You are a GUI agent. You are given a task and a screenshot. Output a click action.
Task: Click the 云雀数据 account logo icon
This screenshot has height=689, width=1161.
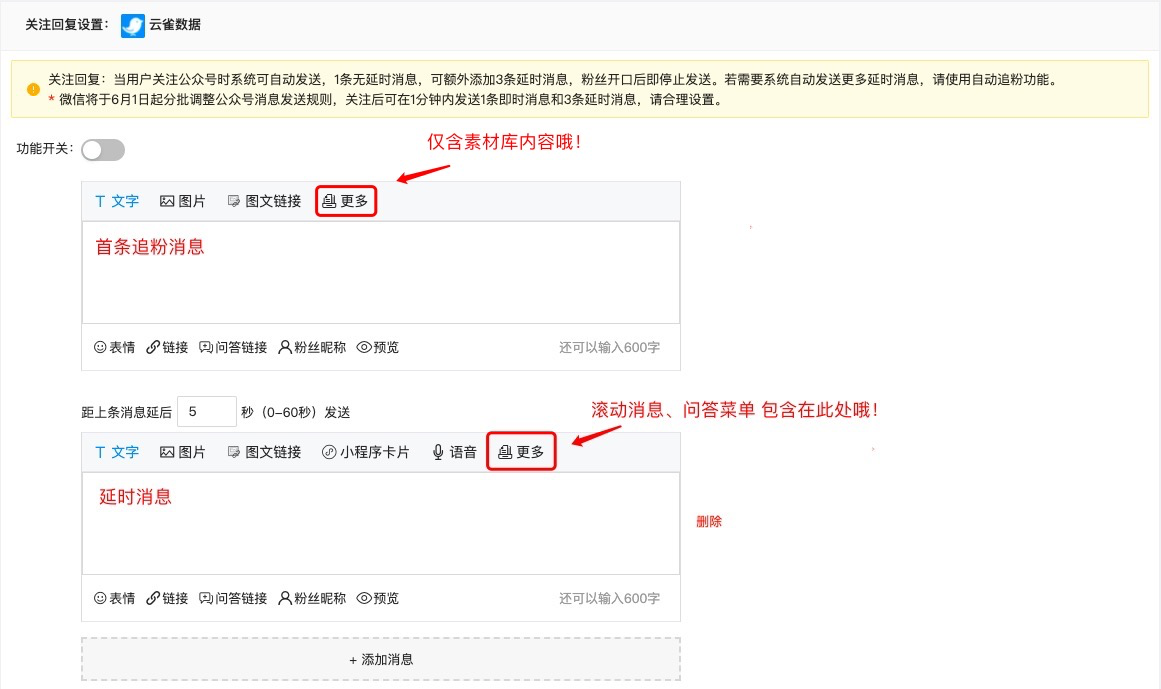(x=132, y=25)
